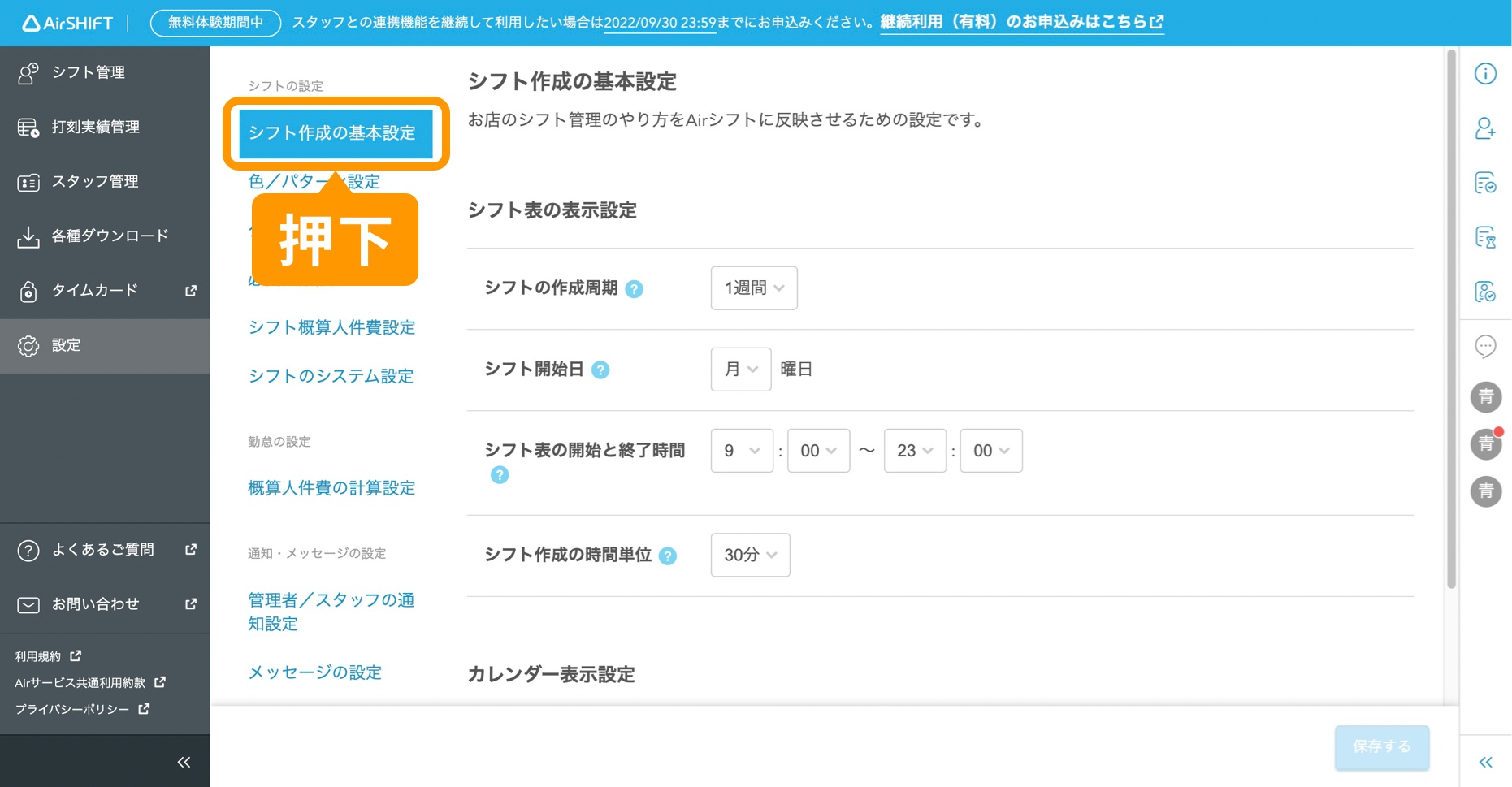Change the 23 hour value in end time selector
This screenshot has width=1512, height=787.
tap(914, 450)
